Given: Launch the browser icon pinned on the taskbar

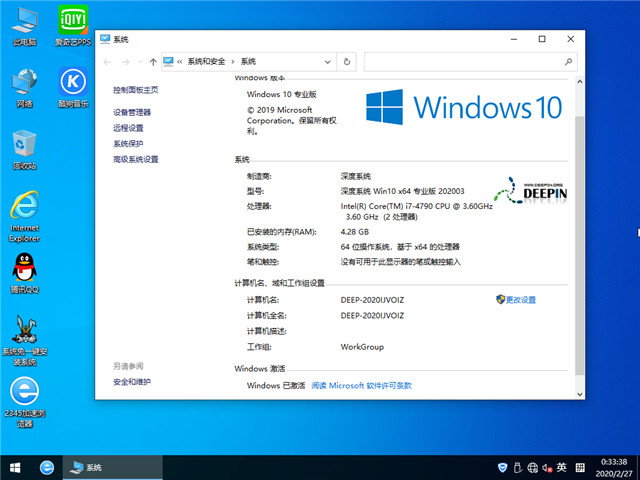Looking at the screenshot, I should coord(47,468).
